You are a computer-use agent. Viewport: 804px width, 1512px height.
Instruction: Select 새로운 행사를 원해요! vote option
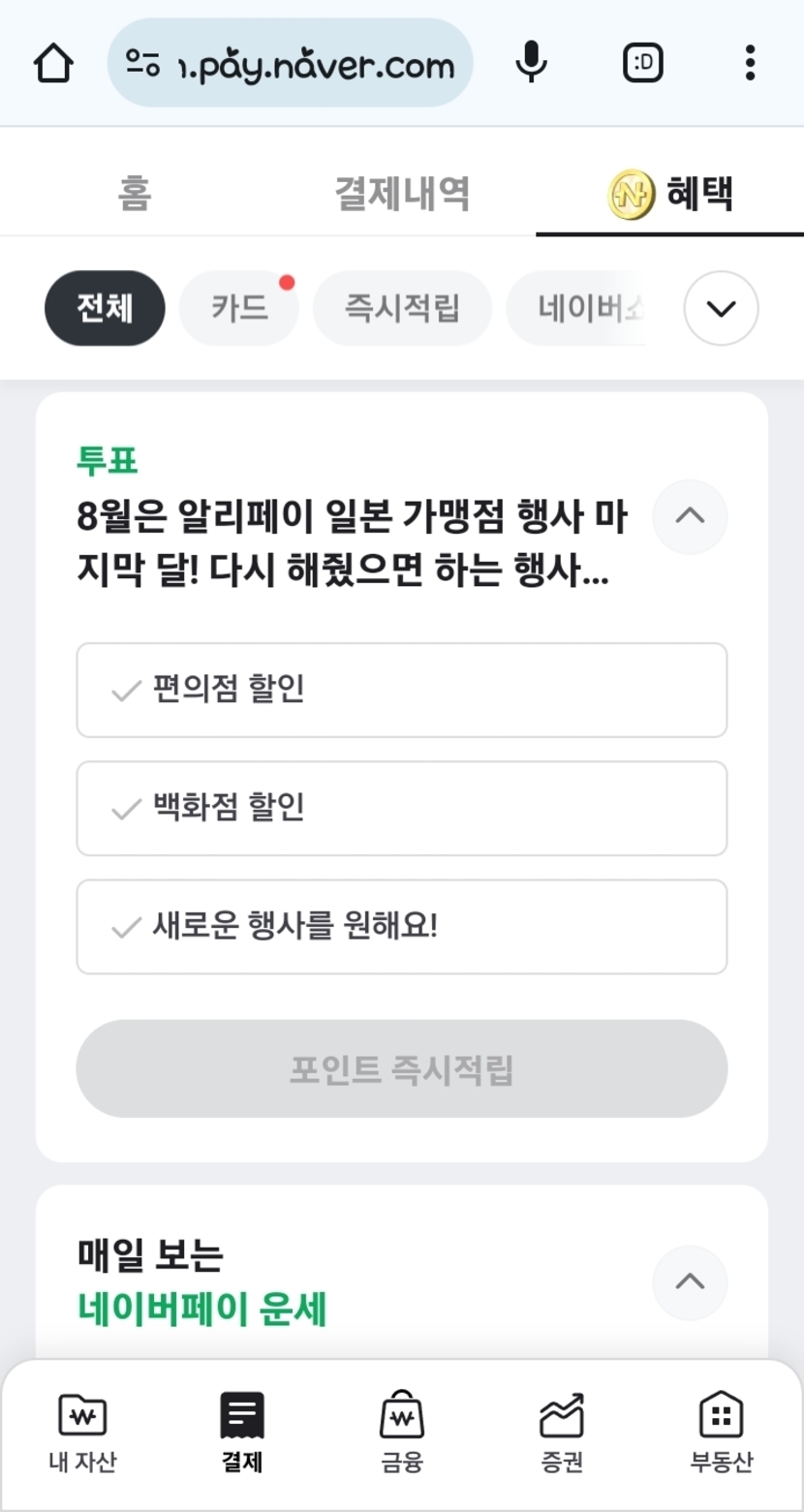(x=401, y=926)
